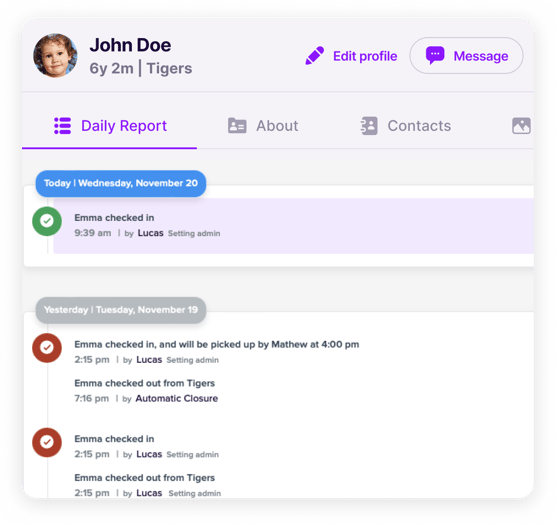Click the pencil icon beside Edit profile
Screen dimensions: 556x524
click(x=315, y=56)
